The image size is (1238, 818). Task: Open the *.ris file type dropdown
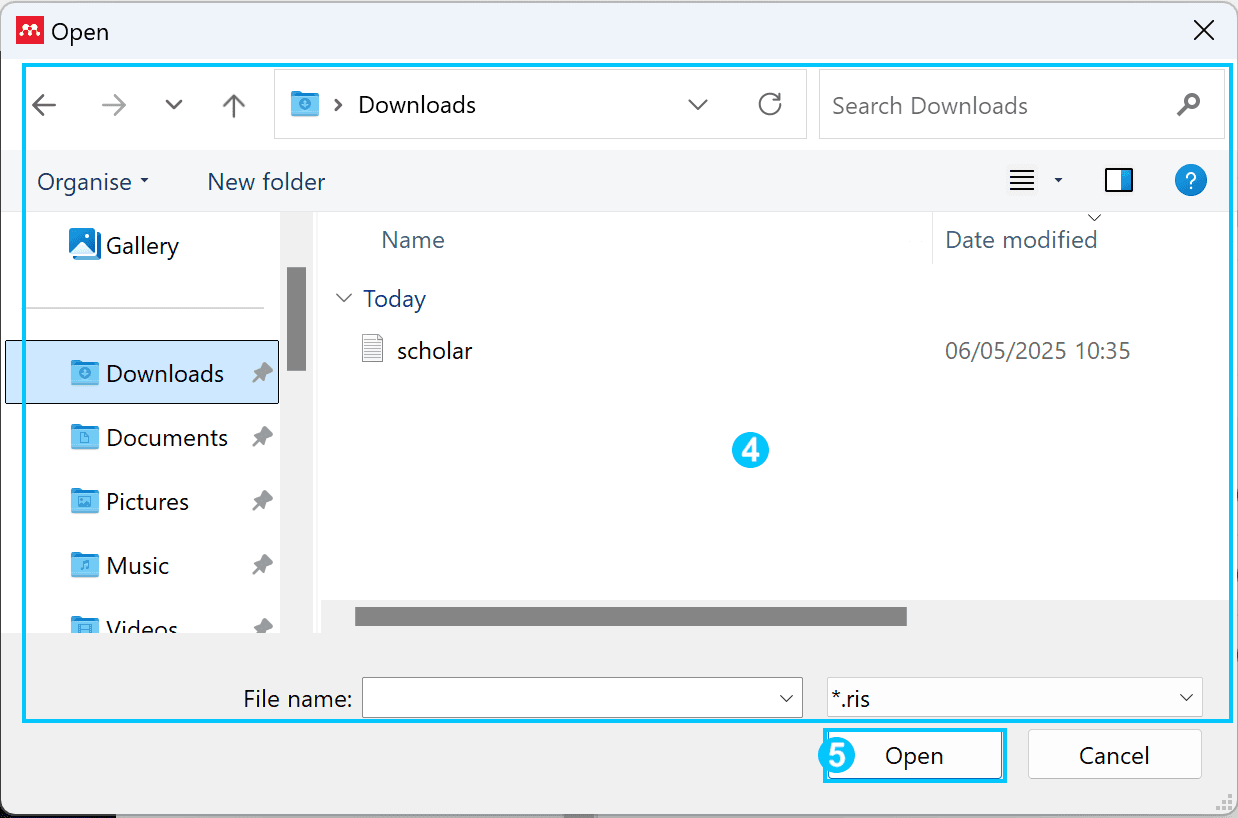[x=1014, y=698]
